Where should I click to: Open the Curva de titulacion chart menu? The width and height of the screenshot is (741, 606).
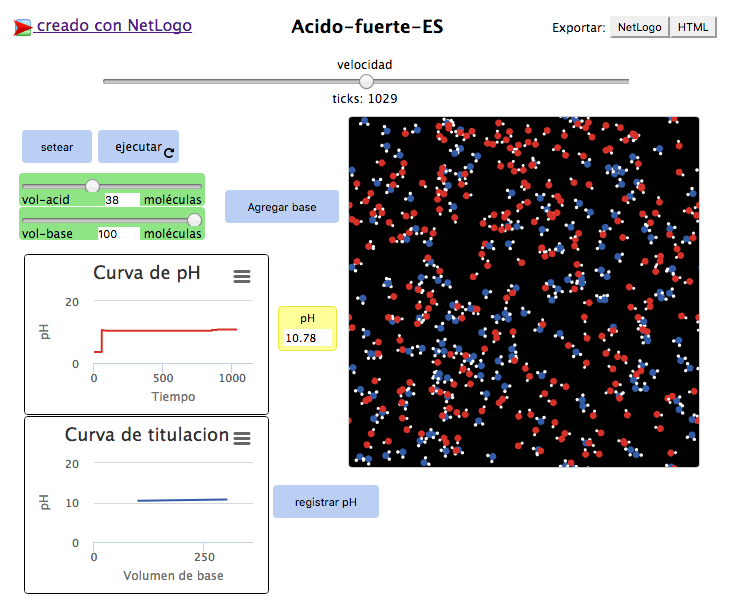coord(242,438)
